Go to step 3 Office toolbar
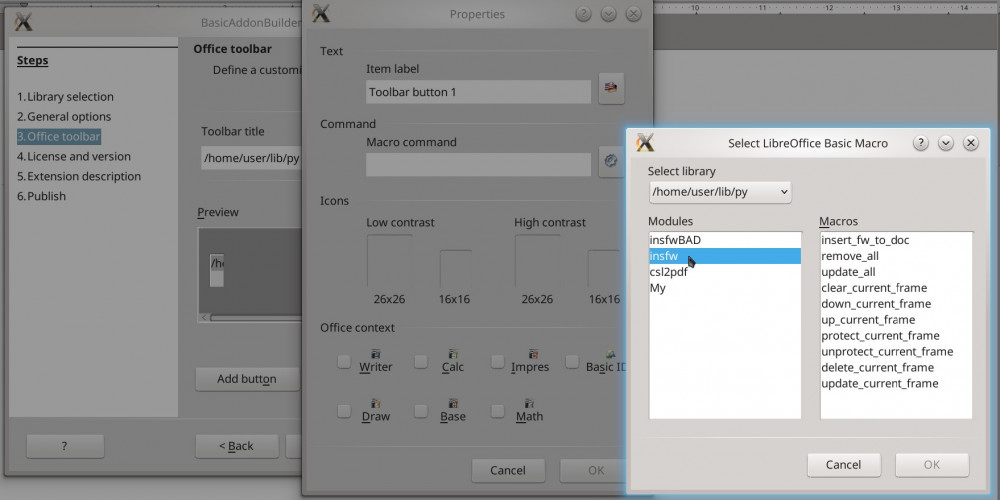This screenshot has height=500, width=1000. coord(59,136)
